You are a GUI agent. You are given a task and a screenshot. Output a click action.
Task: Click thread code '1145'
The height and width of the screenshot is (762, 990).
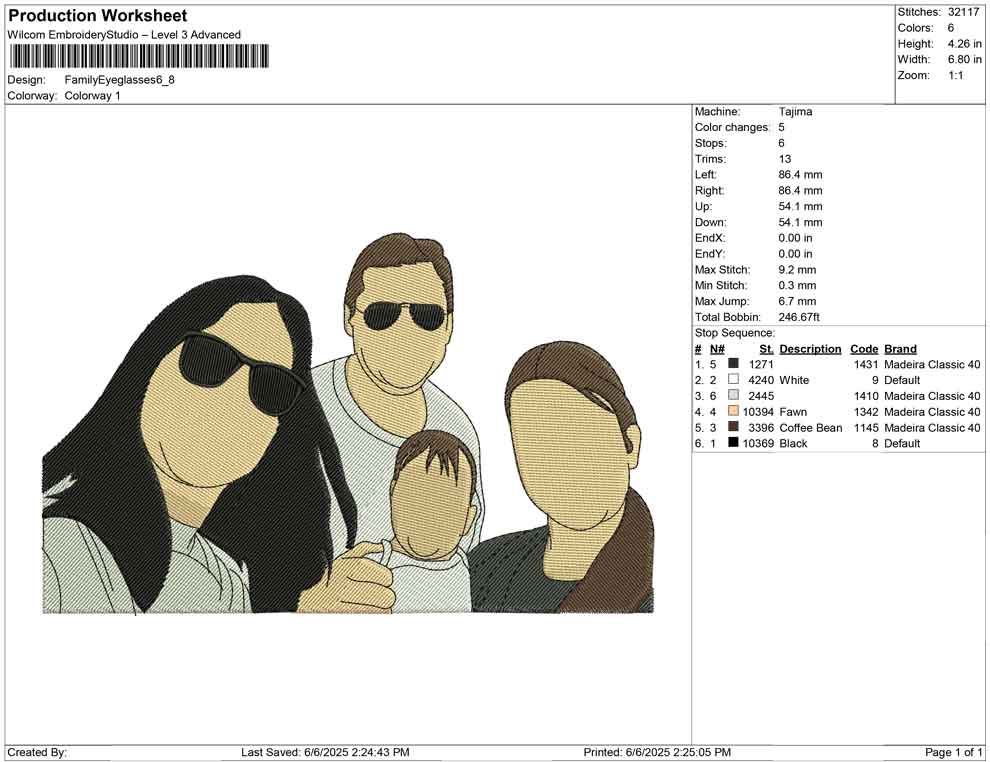[866, 427]
